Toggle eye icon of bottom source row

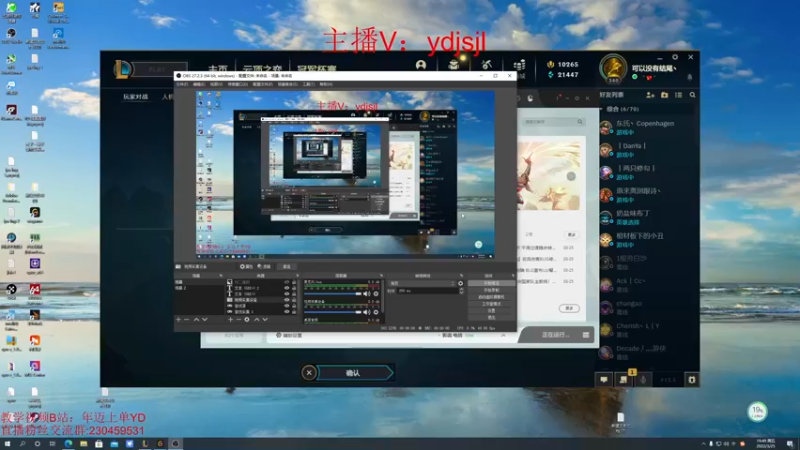pos(287,311)
